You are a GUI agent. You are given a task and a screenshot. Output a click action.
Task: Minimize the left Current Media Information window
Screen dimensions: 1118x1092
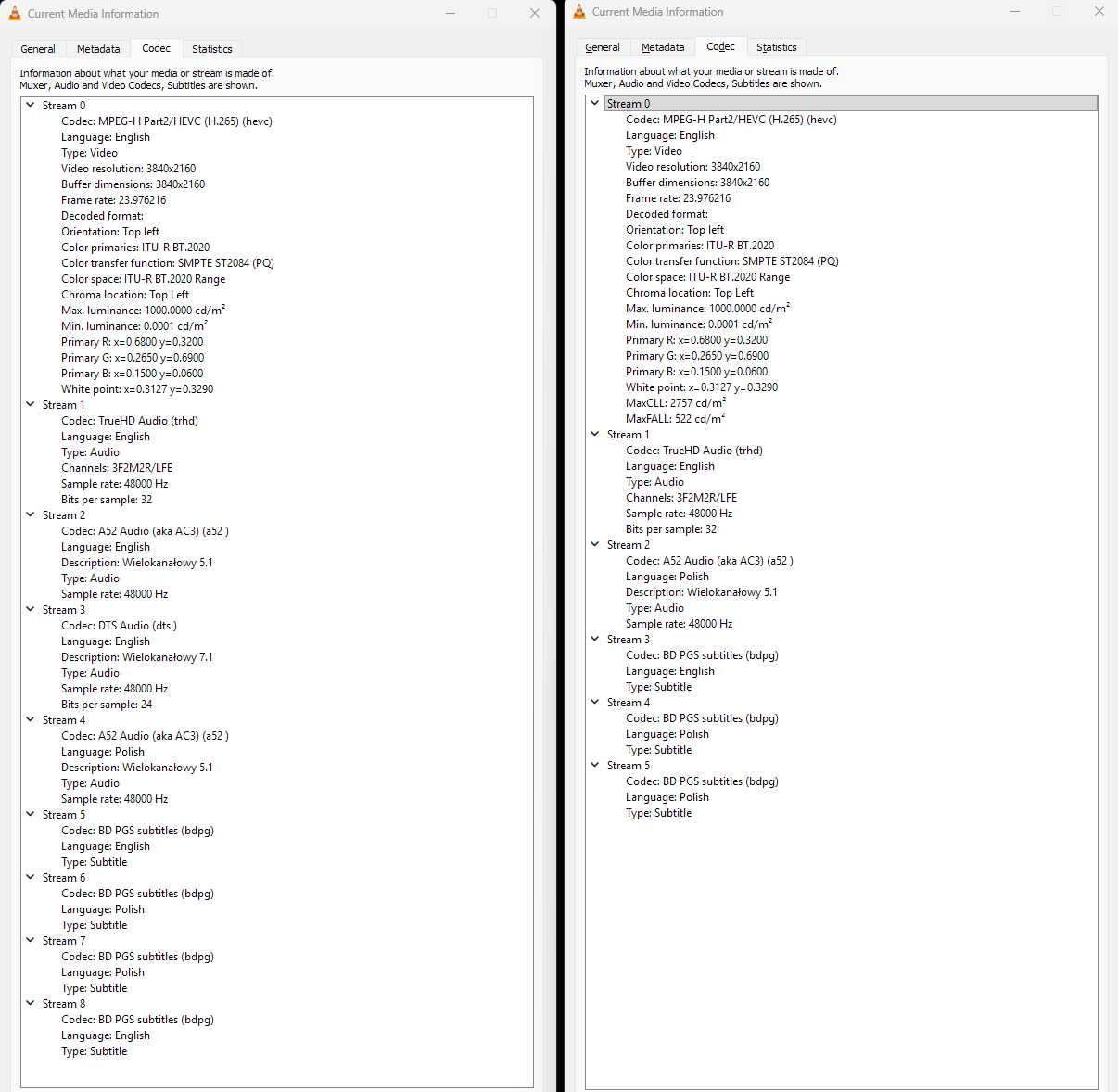click(x=451, y=13)
